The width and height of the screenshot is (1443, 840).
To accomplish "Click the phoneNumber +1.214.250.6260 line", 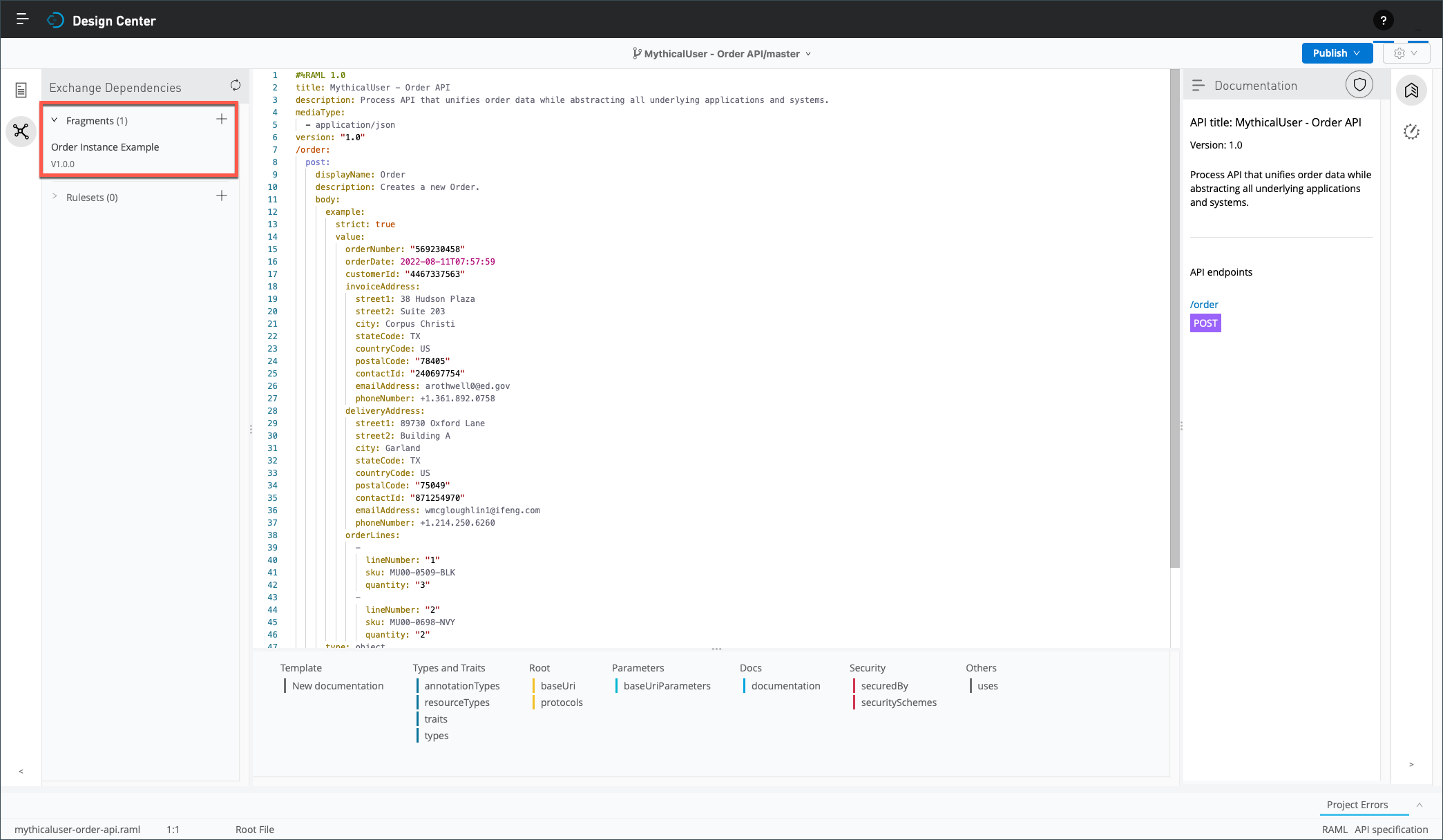I will point(425,523).
